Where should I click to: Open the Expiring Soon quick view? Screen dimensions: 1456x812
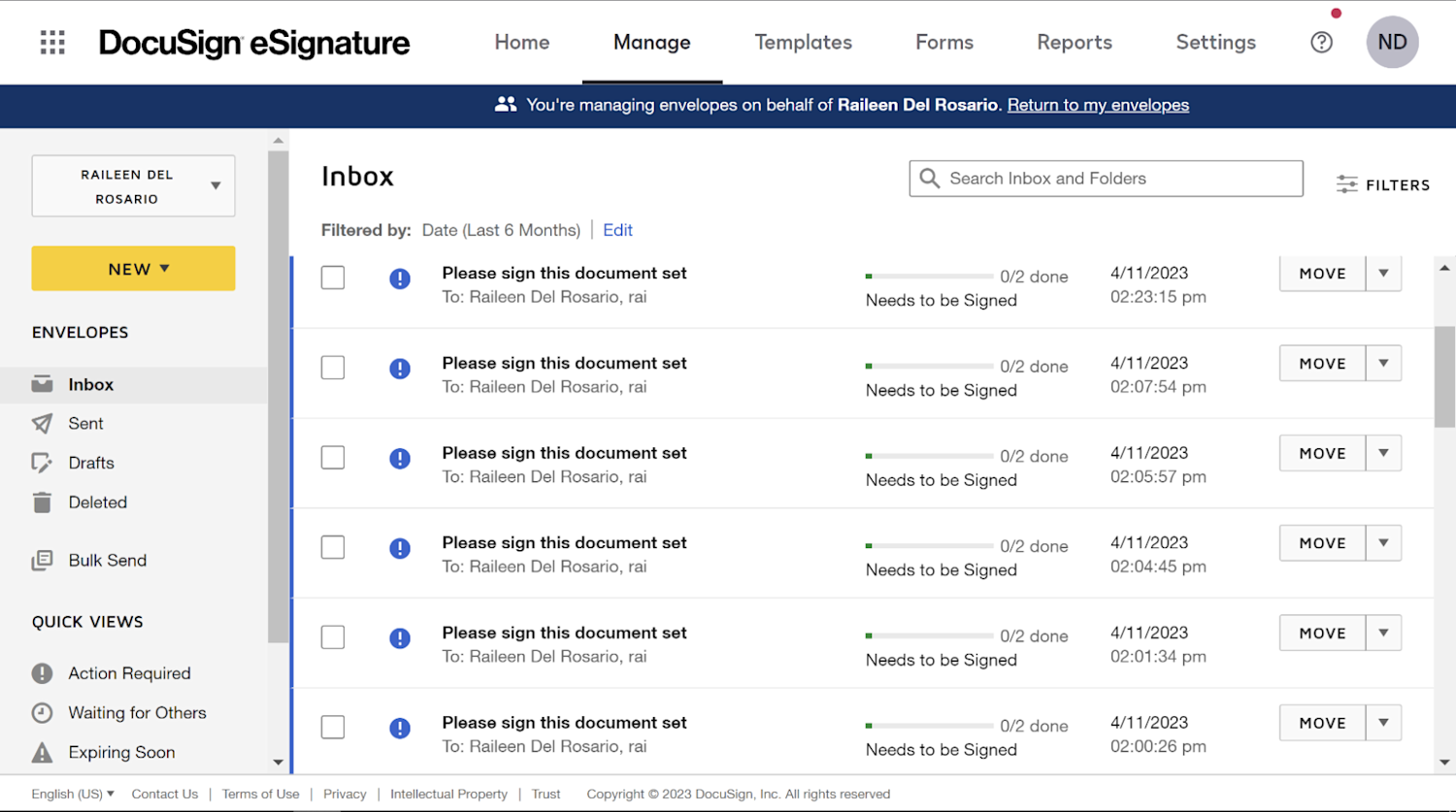tap(120, 752)
